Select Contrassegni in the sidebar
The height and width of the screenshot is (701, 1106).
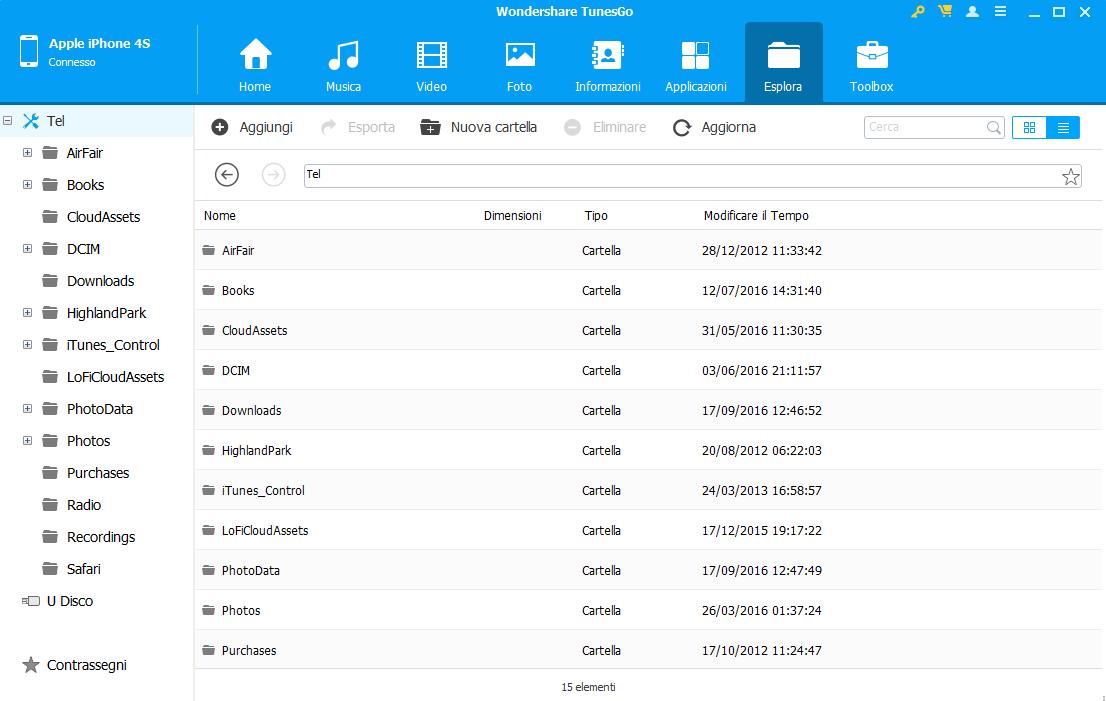pos(86,665)
